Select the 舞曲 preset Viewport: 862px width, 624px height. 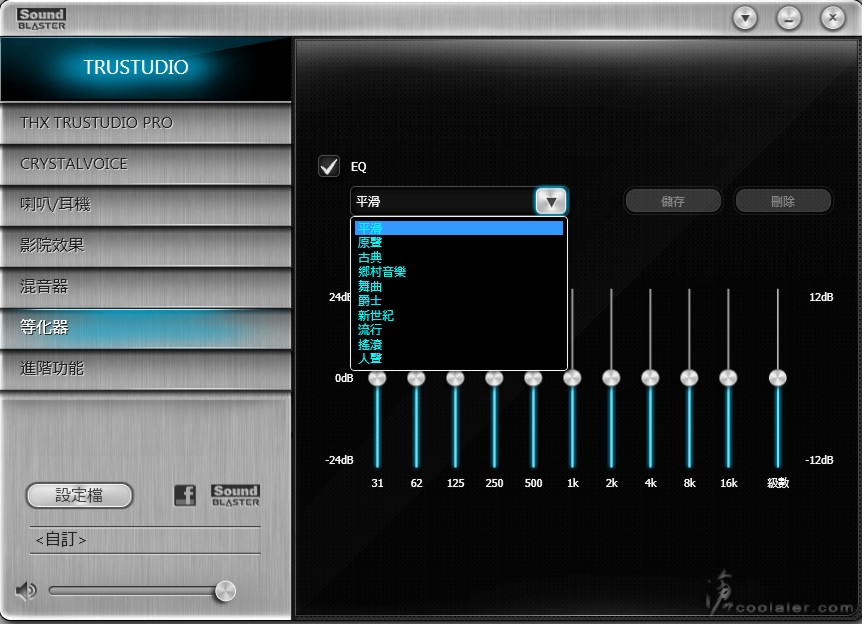point(459,286)
